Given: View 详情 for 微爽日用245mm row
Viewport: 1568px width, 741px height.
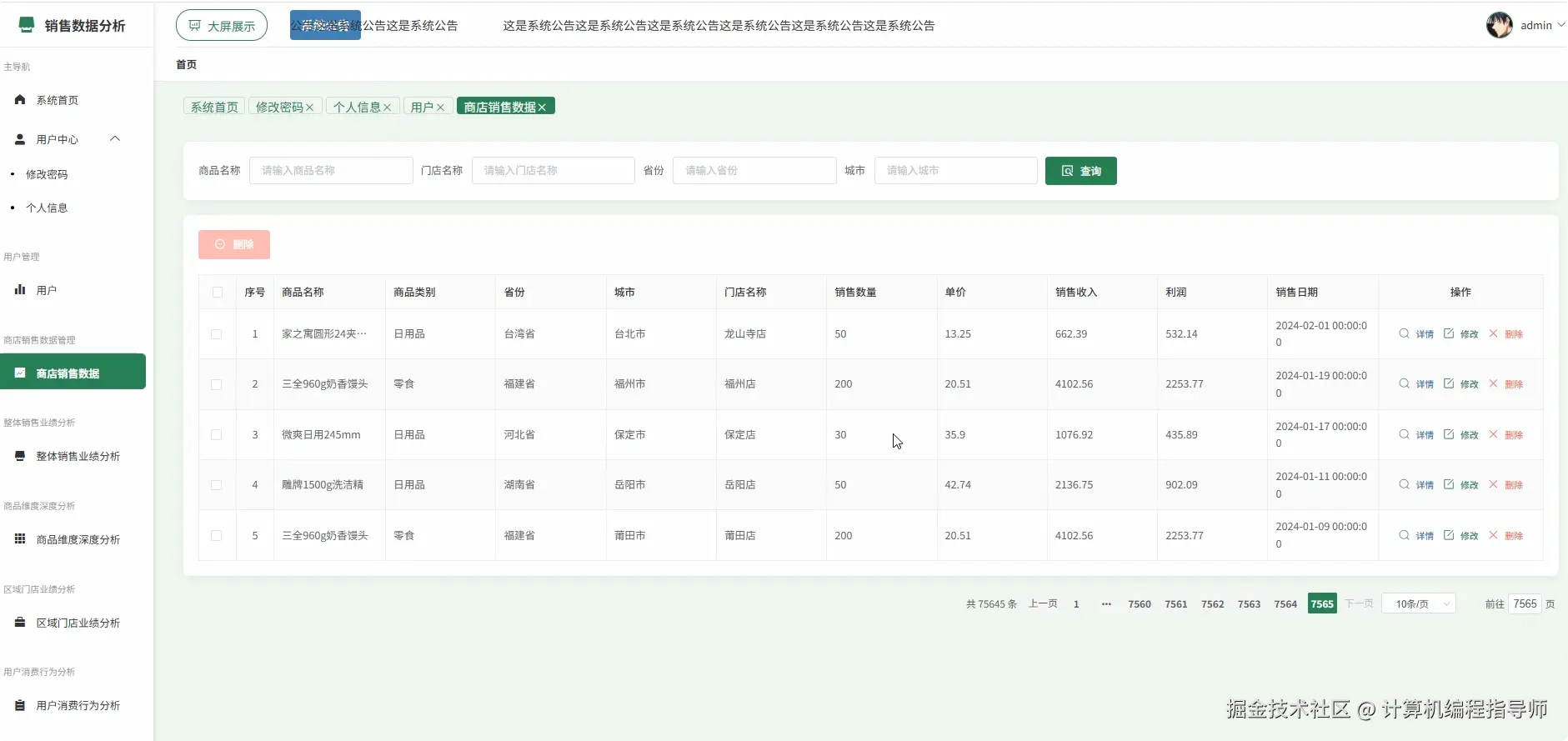Looking at the screenshot, I should click(x=1416, y=435).
